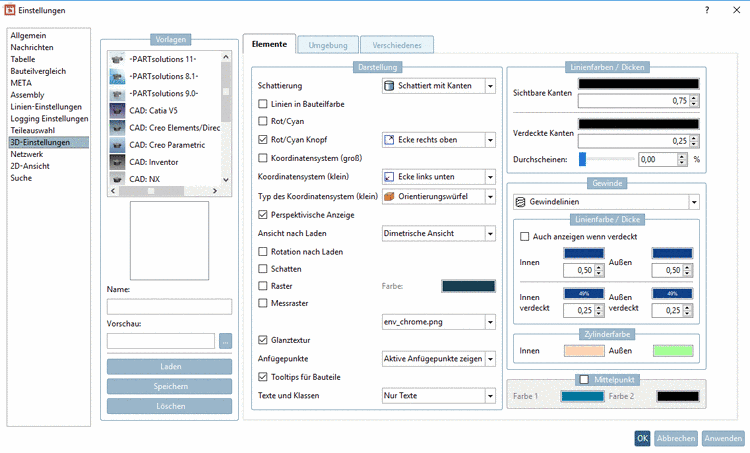
Task: Open the Gewindelinien dropdown
Action: tap(607, 202)
